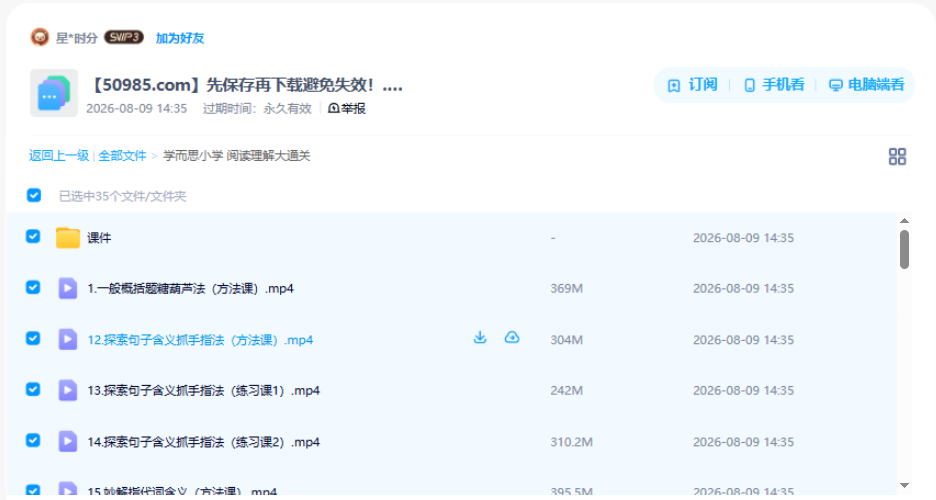Add the sharer as a friend (加为好友)

[x=180, y=38]
